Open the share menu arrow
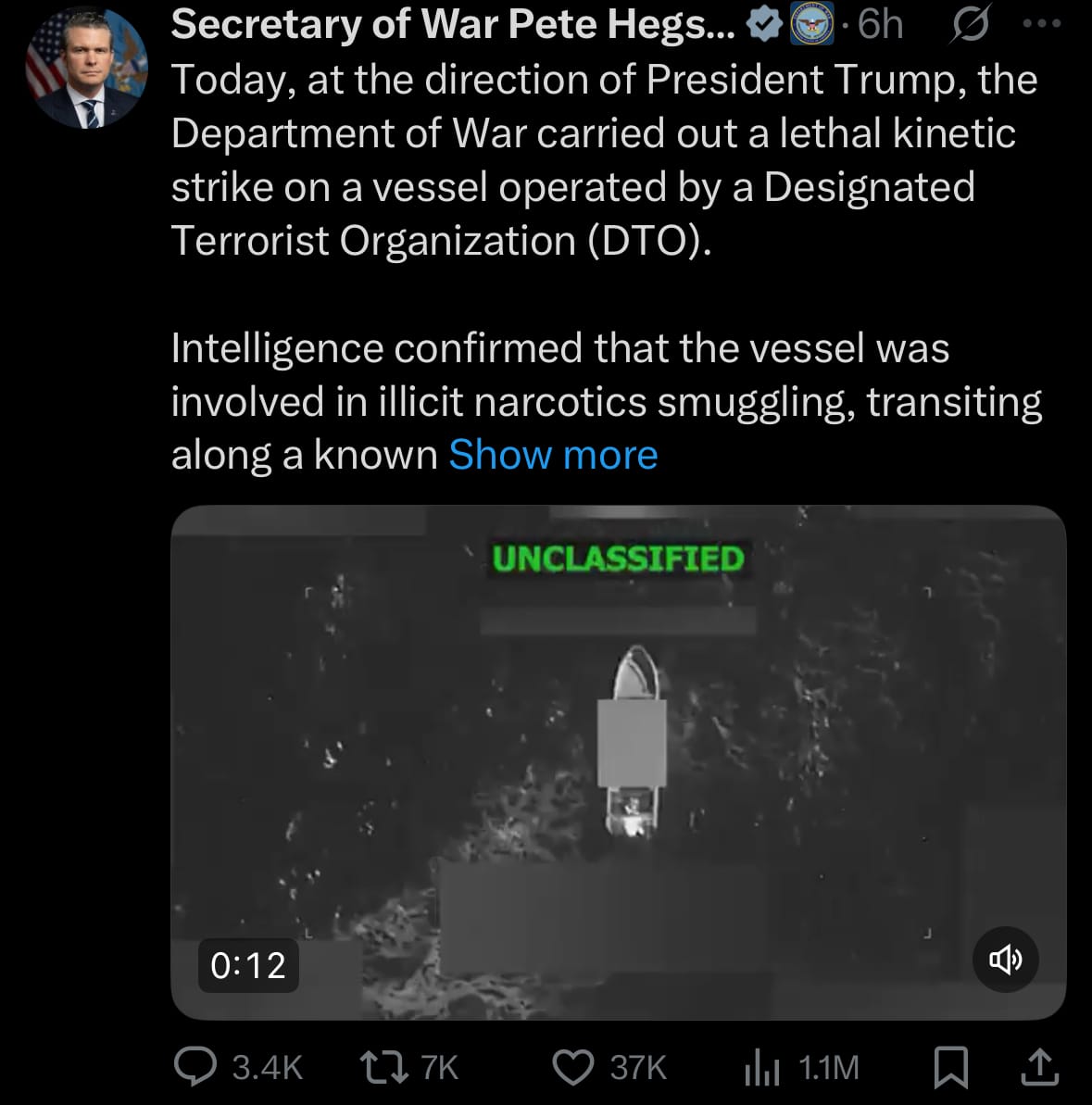The image size is (1092, 1105). (x=1039, y=1067)
